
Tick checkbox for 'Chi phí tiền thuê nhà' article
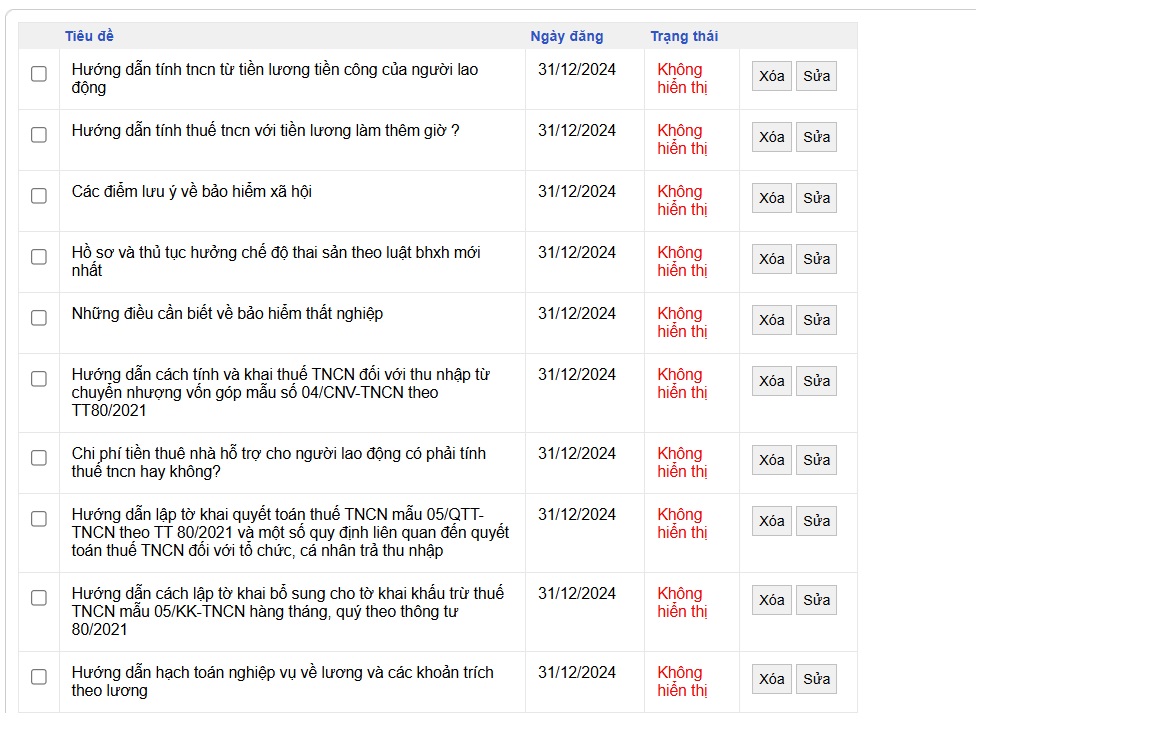39,458
